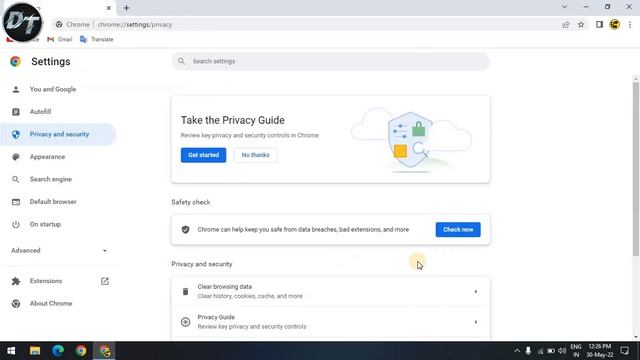Click the Get started button

point(203,155)
